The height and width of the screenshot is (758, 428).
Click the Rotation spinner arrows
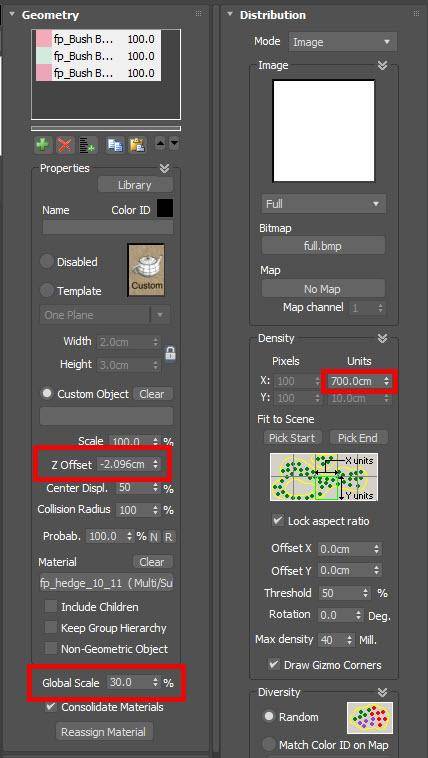click(358, 615)
